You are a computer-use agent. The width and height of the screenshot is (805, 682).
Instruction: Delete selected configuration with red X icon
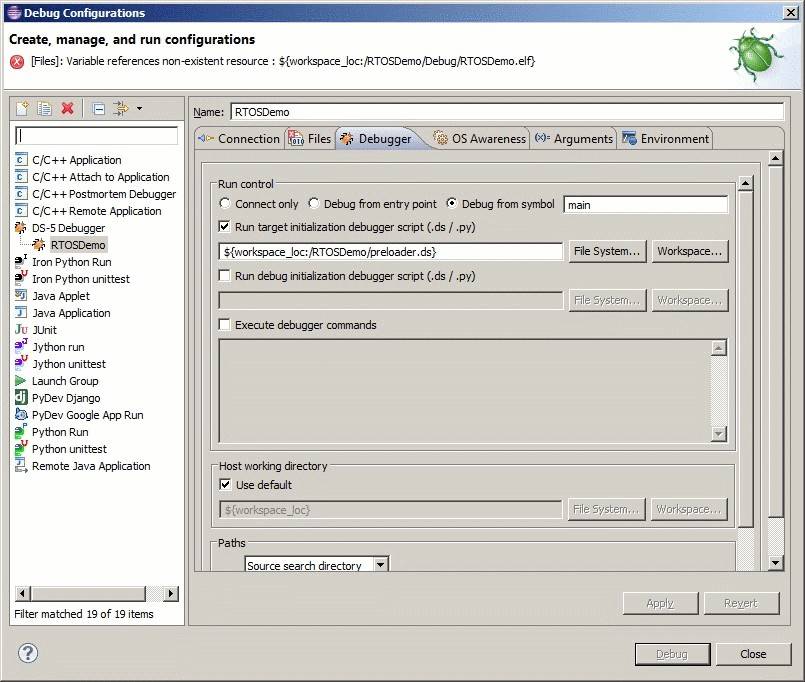click(x=68, y=108)
